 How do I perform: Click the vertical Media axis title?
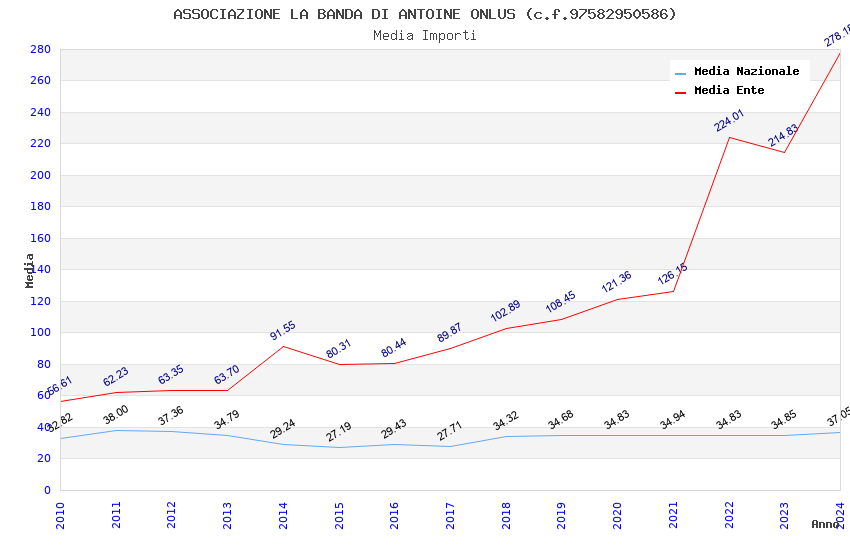(x=29, y=270)
